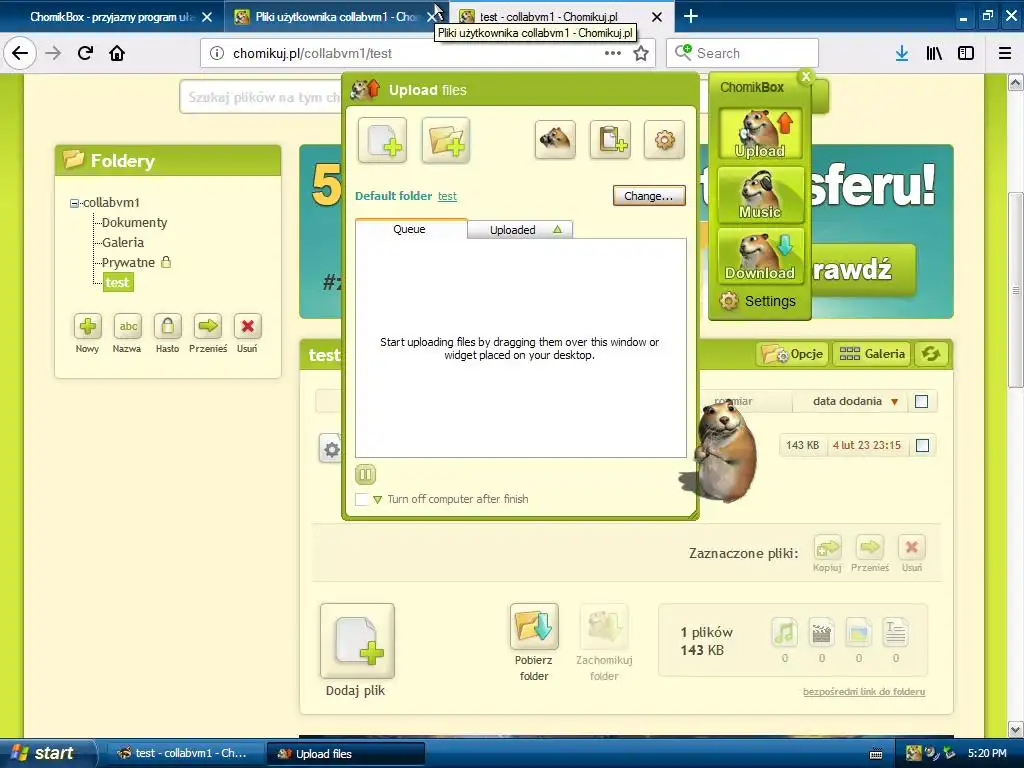Click the Usuń folder icon in Foldery panel
Viewport: 1024px width, 768px height.
point(248,327)
